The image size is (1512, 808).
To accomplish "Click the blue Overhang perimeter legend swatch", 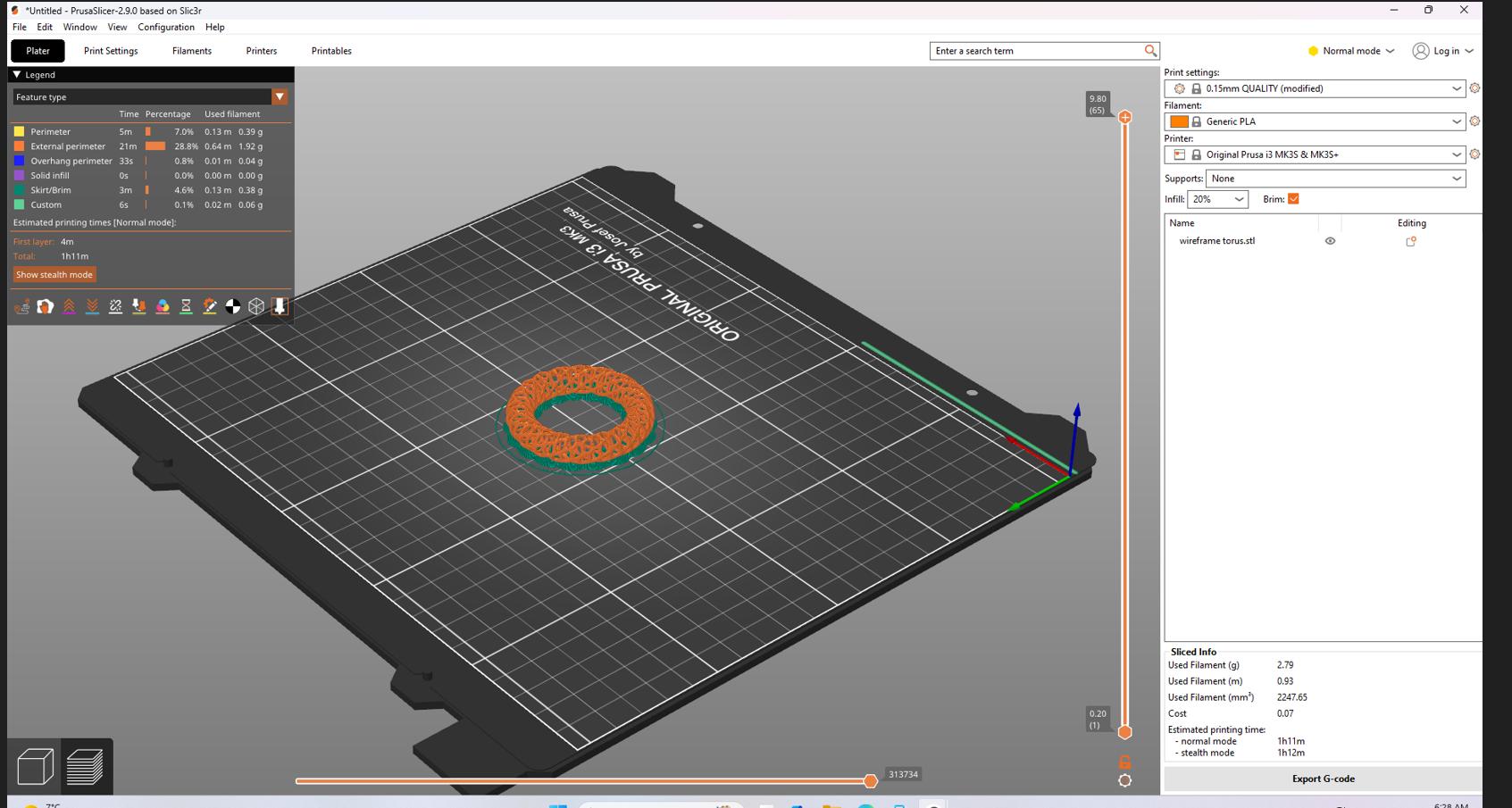I will point(19,161).
